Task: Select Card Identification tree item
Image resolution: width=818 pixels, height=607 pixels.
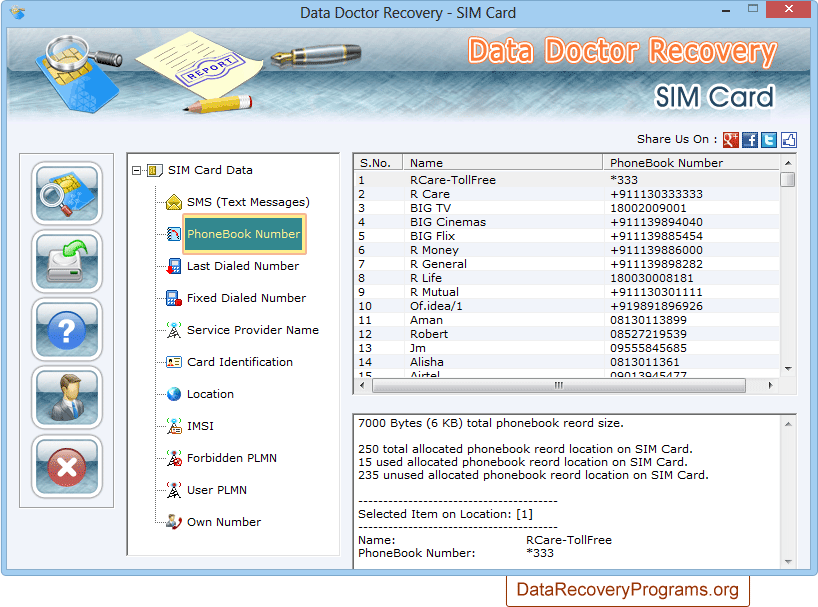Action: point(239,362)
